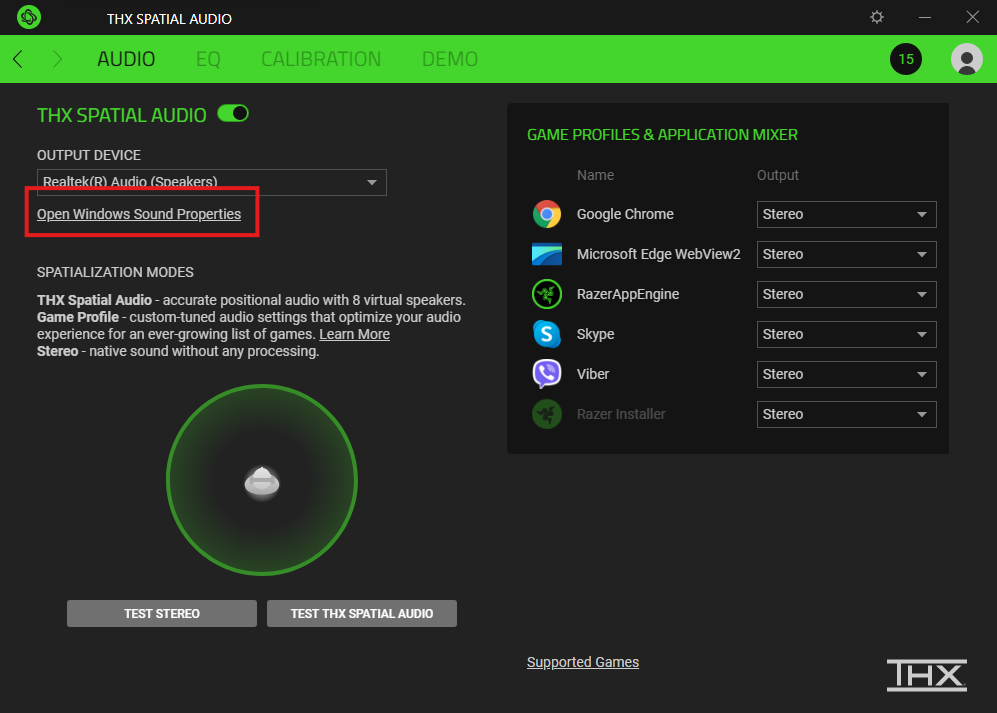The height and width of the screenshot is (713, 997).
Task: Click the Skype app icon
Action: click(547, 334)
